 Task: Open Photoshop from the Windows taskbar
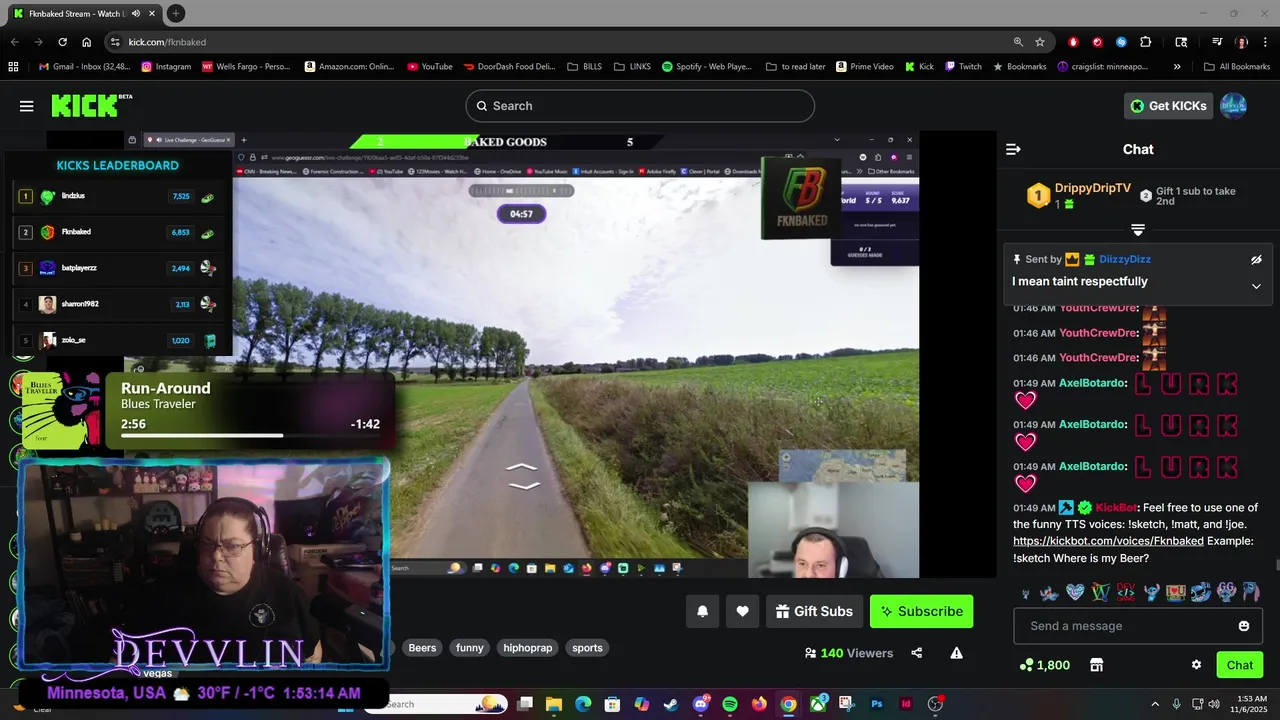pos(877,704)
